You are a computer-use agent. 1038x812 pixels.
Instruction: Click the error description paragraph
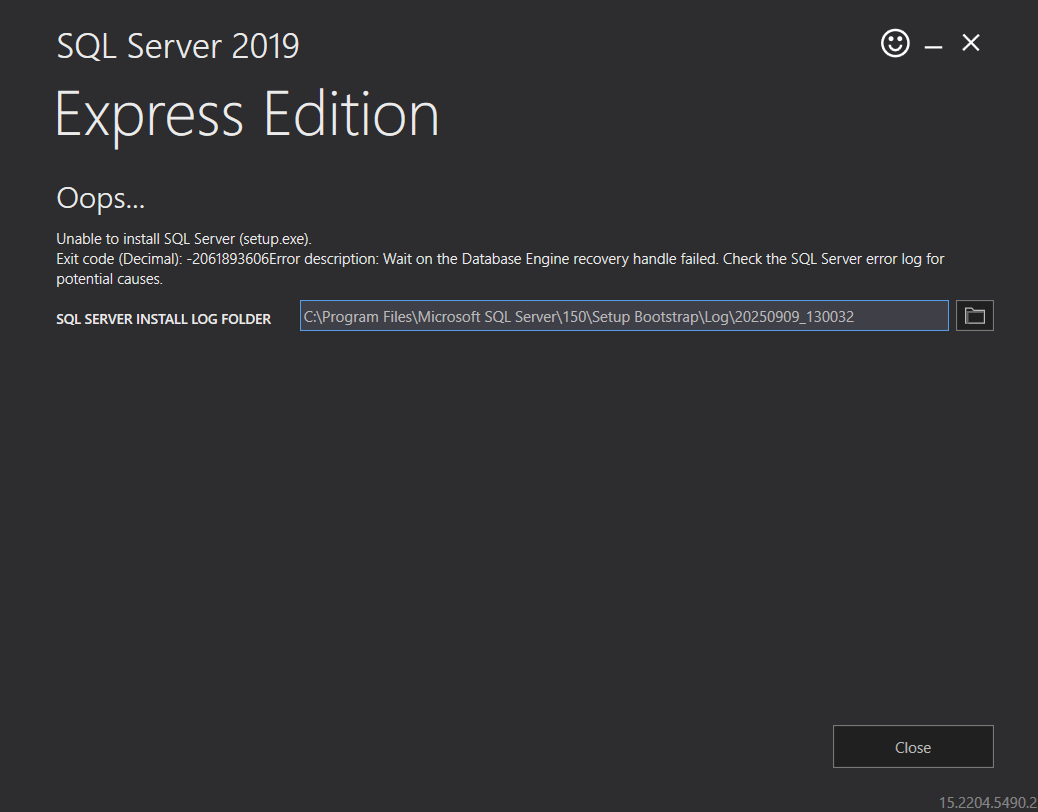point(500,258)
